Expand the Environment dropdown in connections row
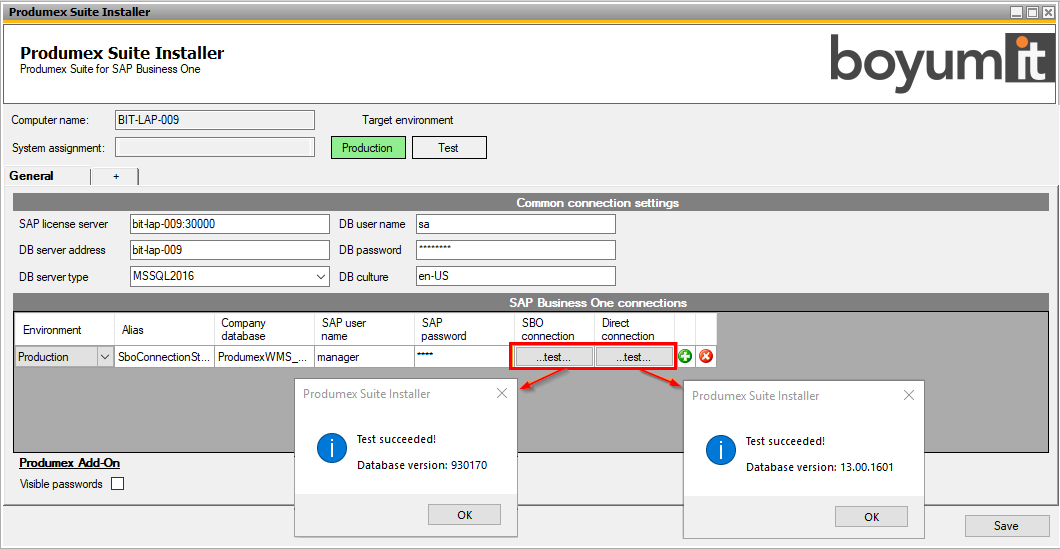The height and width of the screenshot is (550, 1060). [104, 357]
